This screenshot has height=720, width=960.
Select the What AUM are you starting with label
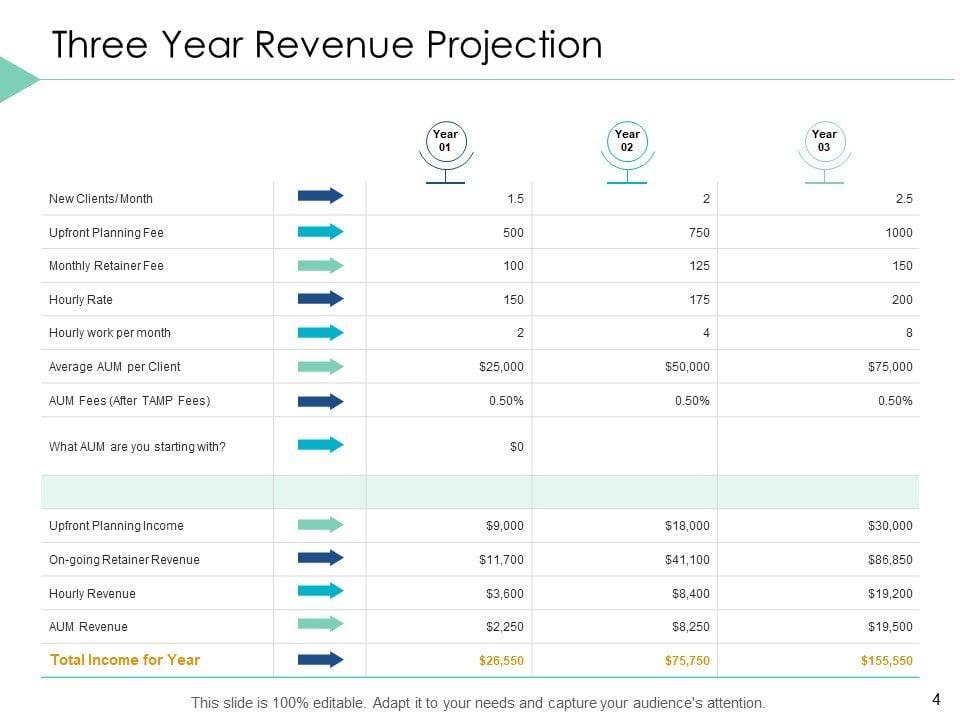click(x=137, y=447)
